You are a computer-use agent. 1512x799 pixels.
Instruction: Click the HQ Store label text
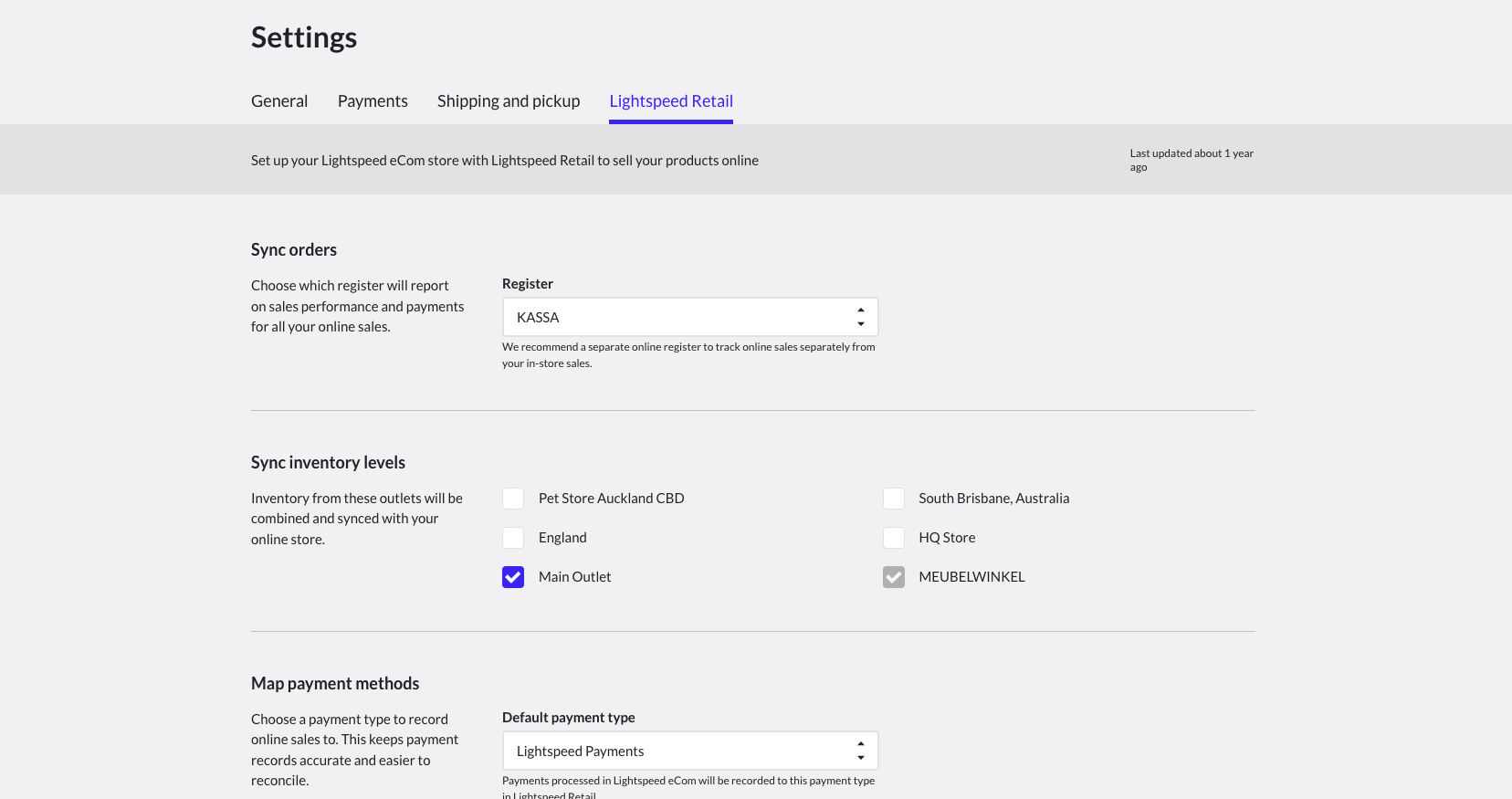pos(947,538)
